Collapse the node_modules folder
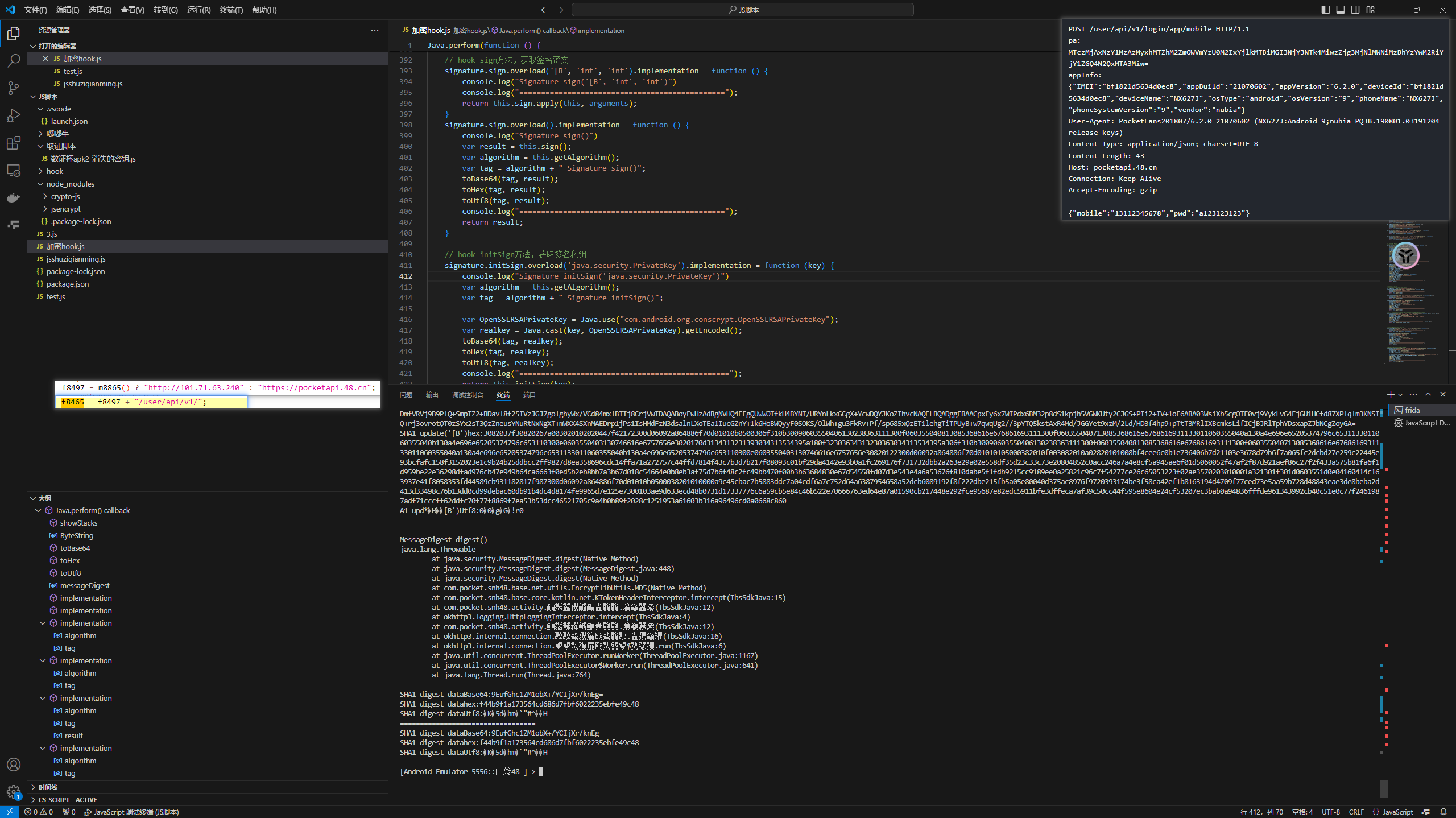This screenshot has height=818, width=1456. point(70,184)
